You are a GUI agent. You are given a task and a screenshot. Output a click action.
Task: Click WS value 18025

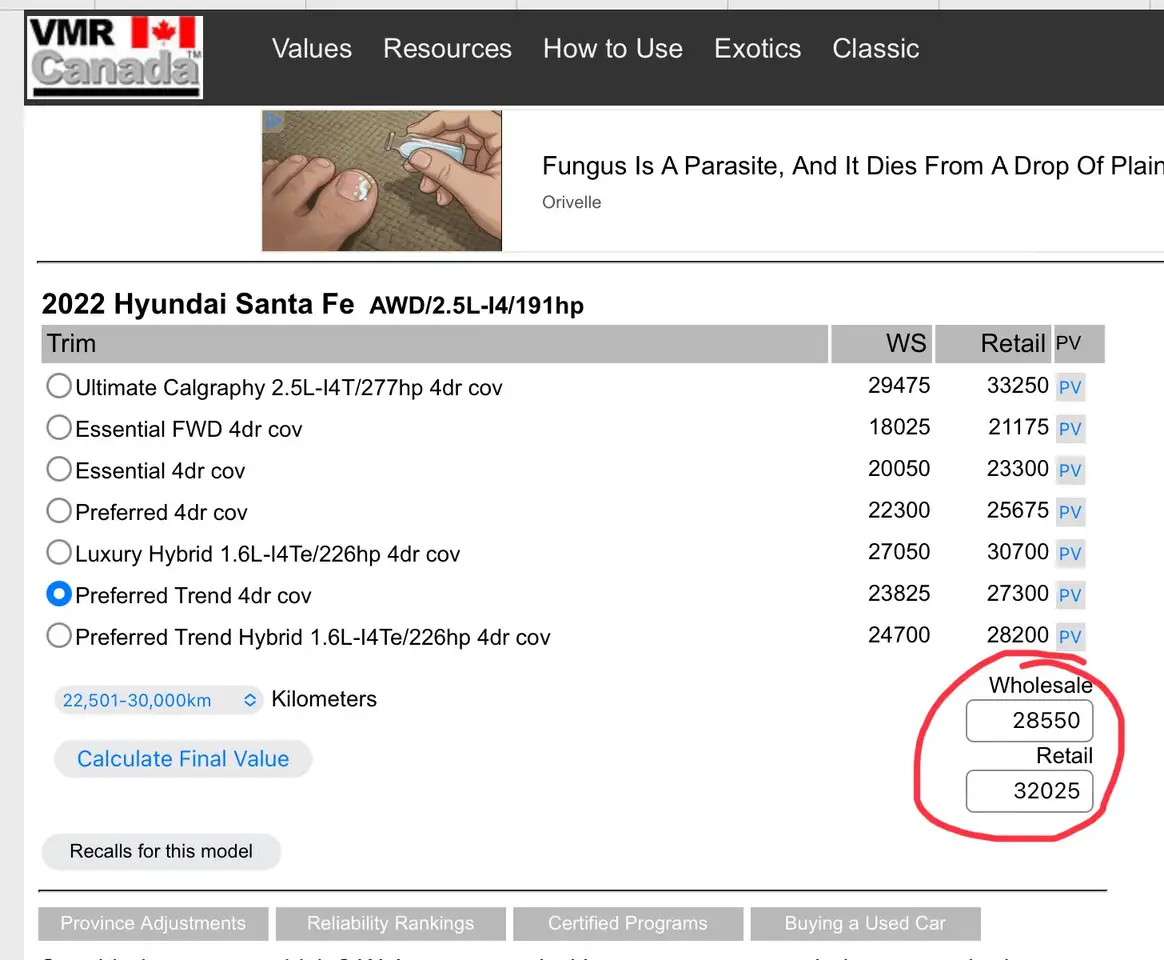tap(899, 427)
